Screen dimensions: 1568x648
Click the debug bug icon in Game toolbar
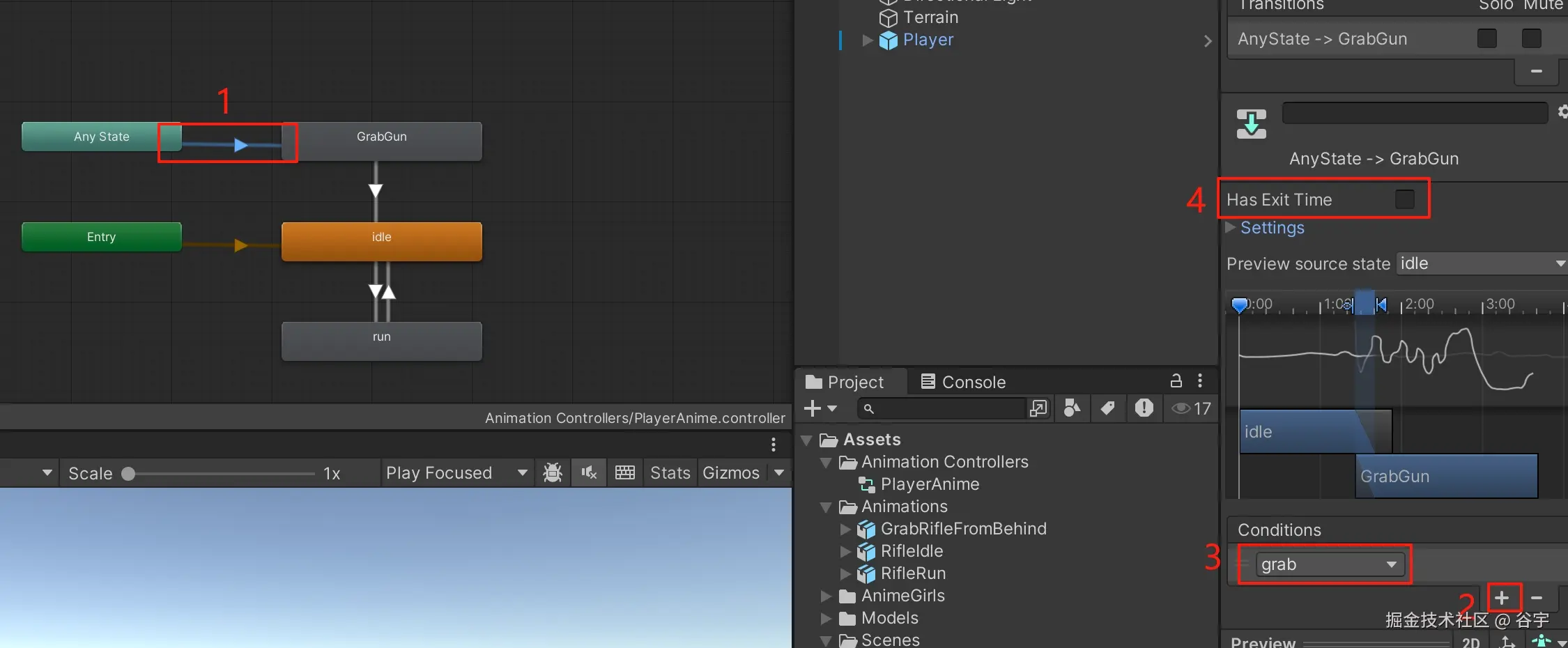(553, 473)
